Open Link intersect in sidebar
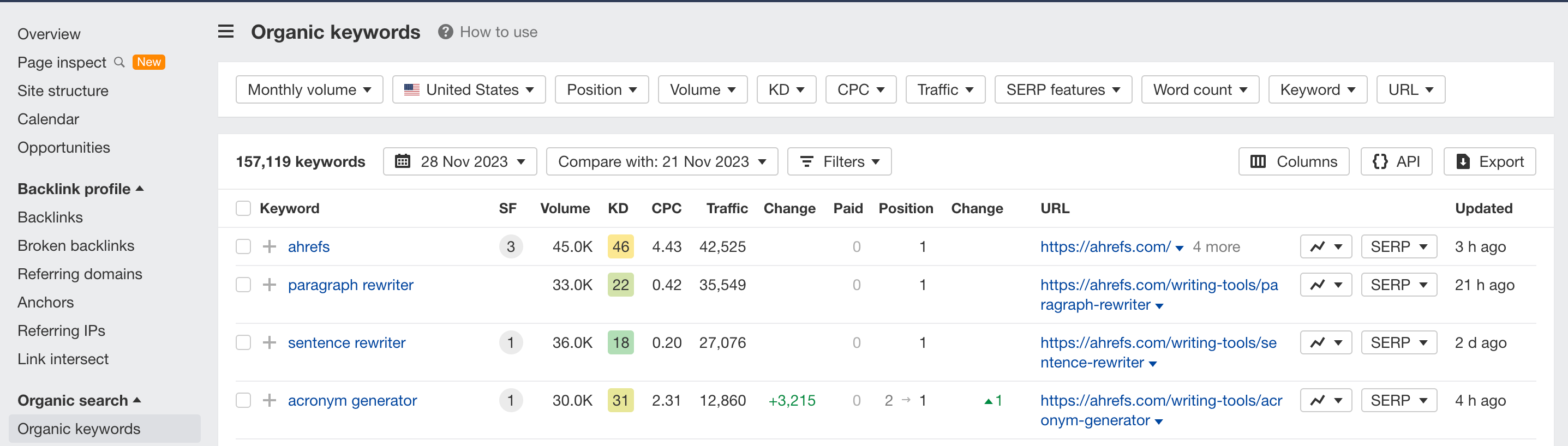This screenshot has width=1568, height=446. point(63,359)
